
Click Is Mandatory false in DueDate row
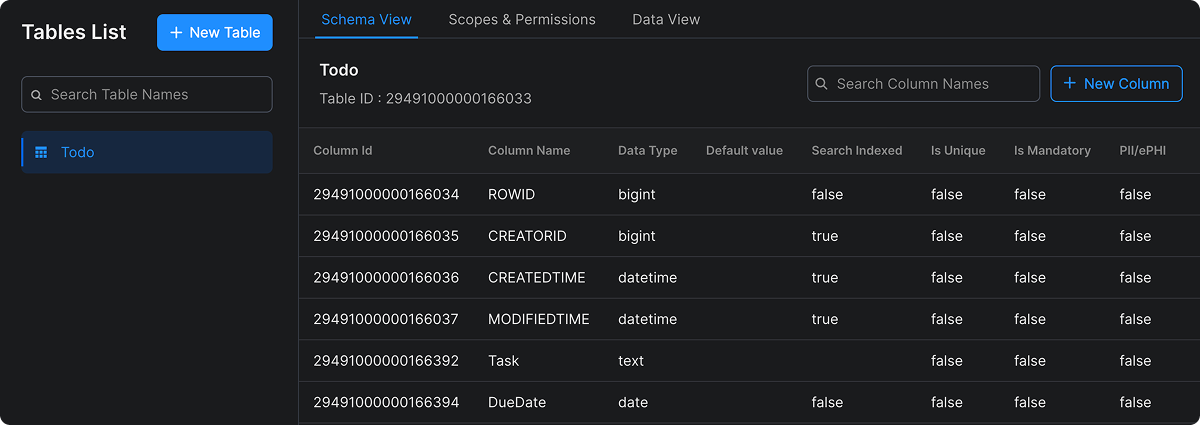pyautogui.click(x=1030, y=402)
